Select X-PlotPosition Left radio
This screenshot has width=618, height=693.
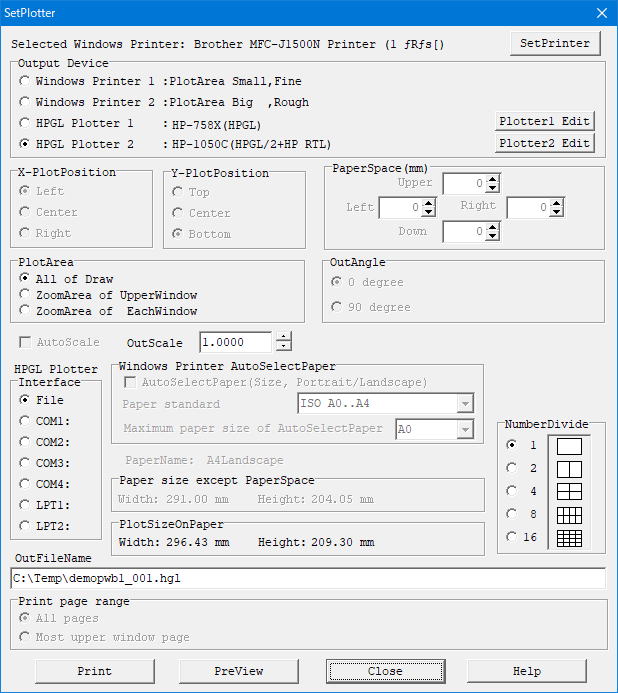click(x=25, y=191)
